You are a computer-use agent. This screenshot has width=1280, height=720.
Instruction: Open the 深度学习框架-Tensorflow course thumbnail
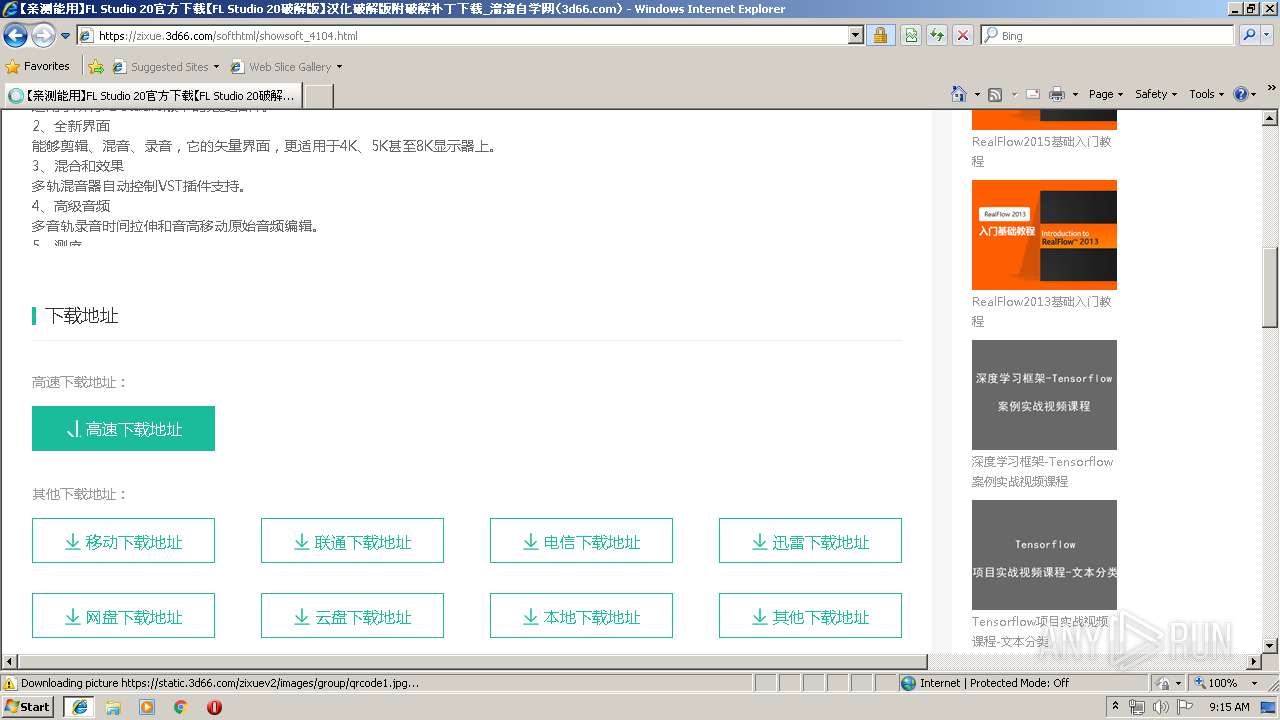pos(1044,395)
